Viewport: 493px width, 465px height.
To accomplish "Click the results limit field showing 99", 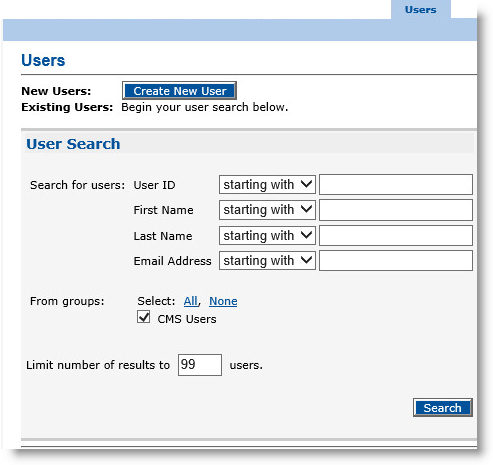I will pyautogui.click(x=200, y=365).
